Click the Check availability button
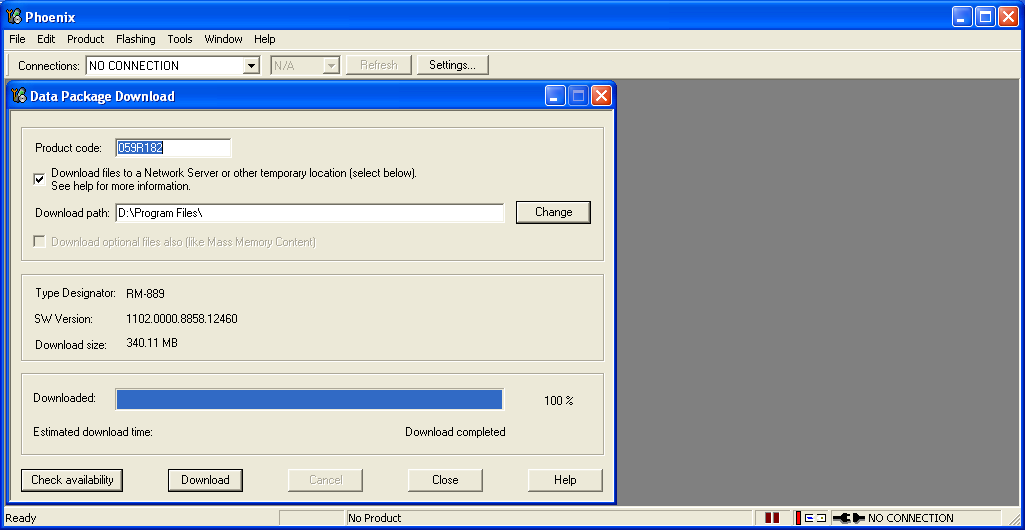The image size is (1025, 530). (x=72, y=480)
